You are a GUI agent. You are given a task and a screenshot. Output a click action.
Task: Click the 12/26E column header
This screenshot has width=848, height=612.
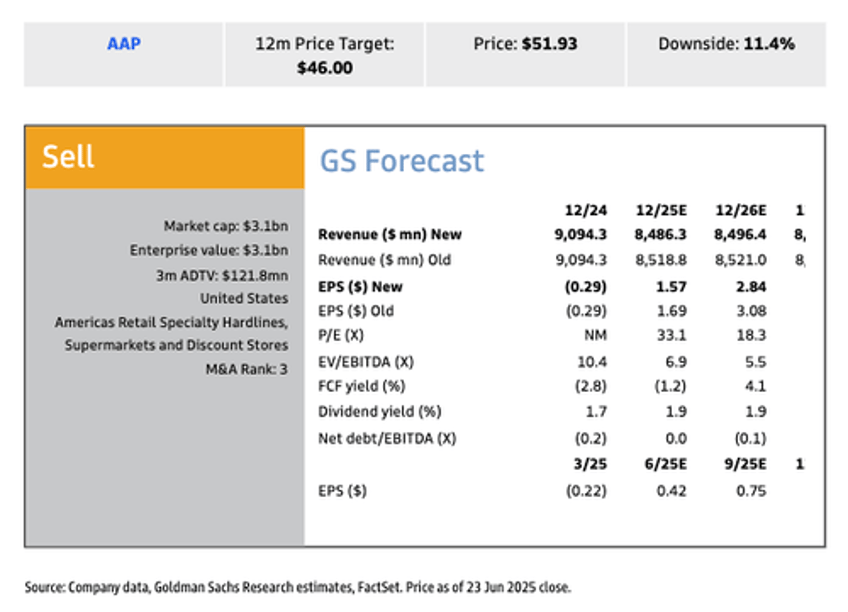pos(740,210)
